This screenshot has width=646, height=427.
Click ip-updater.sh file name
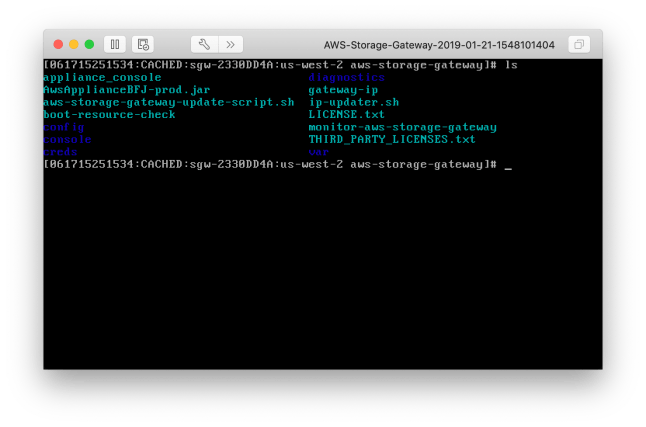click(353, 102)
